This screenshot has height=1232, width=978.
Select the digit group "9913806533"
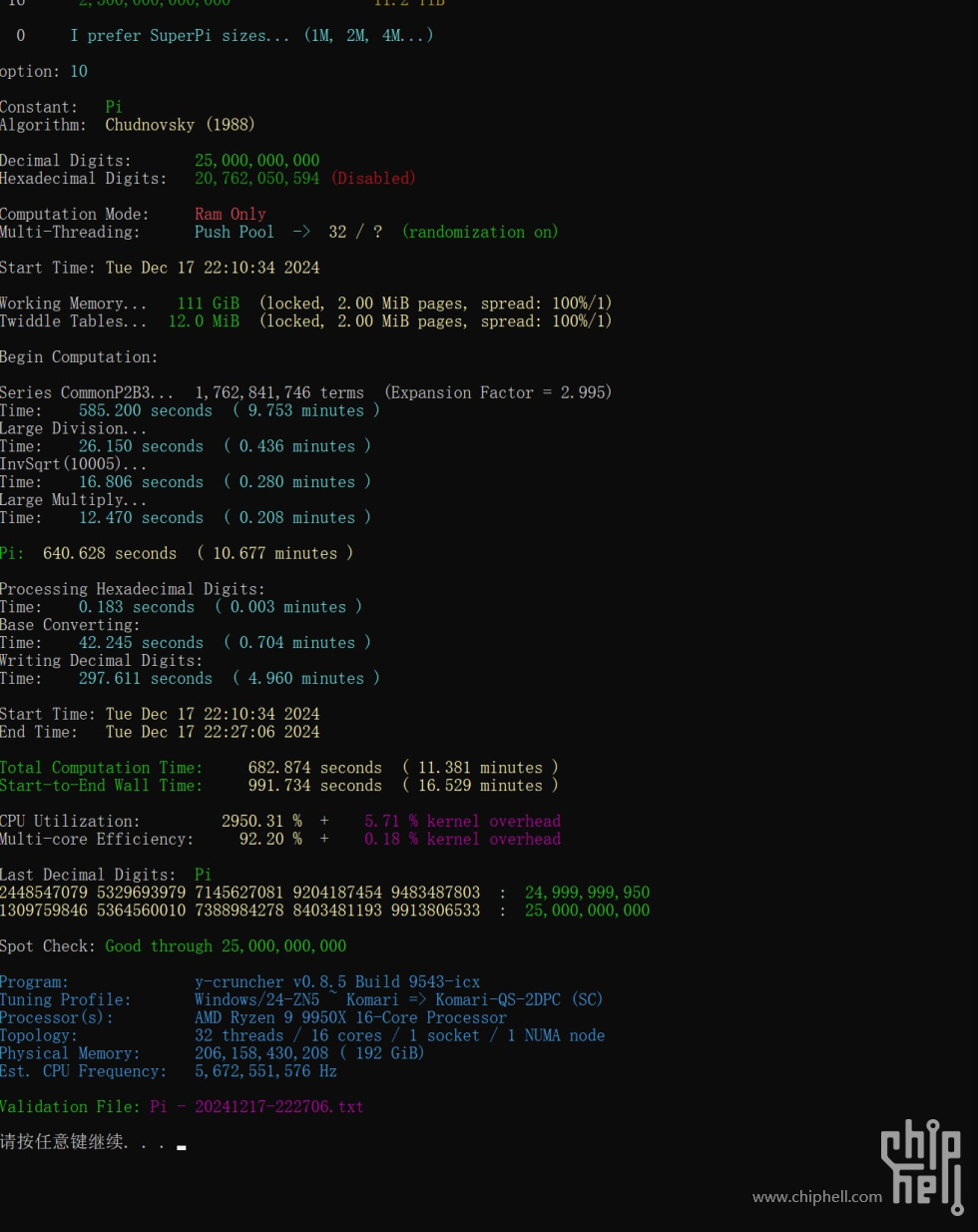point(435,912)
